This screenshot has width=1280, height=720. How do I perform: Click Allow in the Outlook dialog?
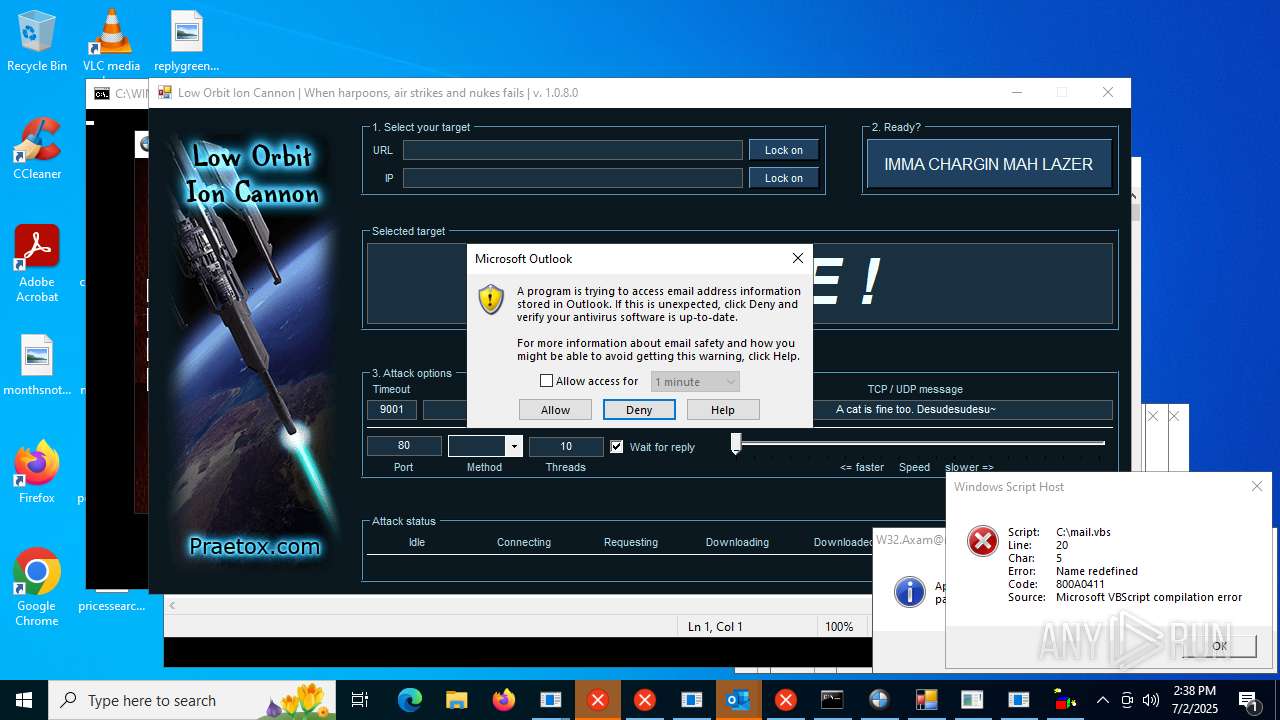click(x=555, y=410)
